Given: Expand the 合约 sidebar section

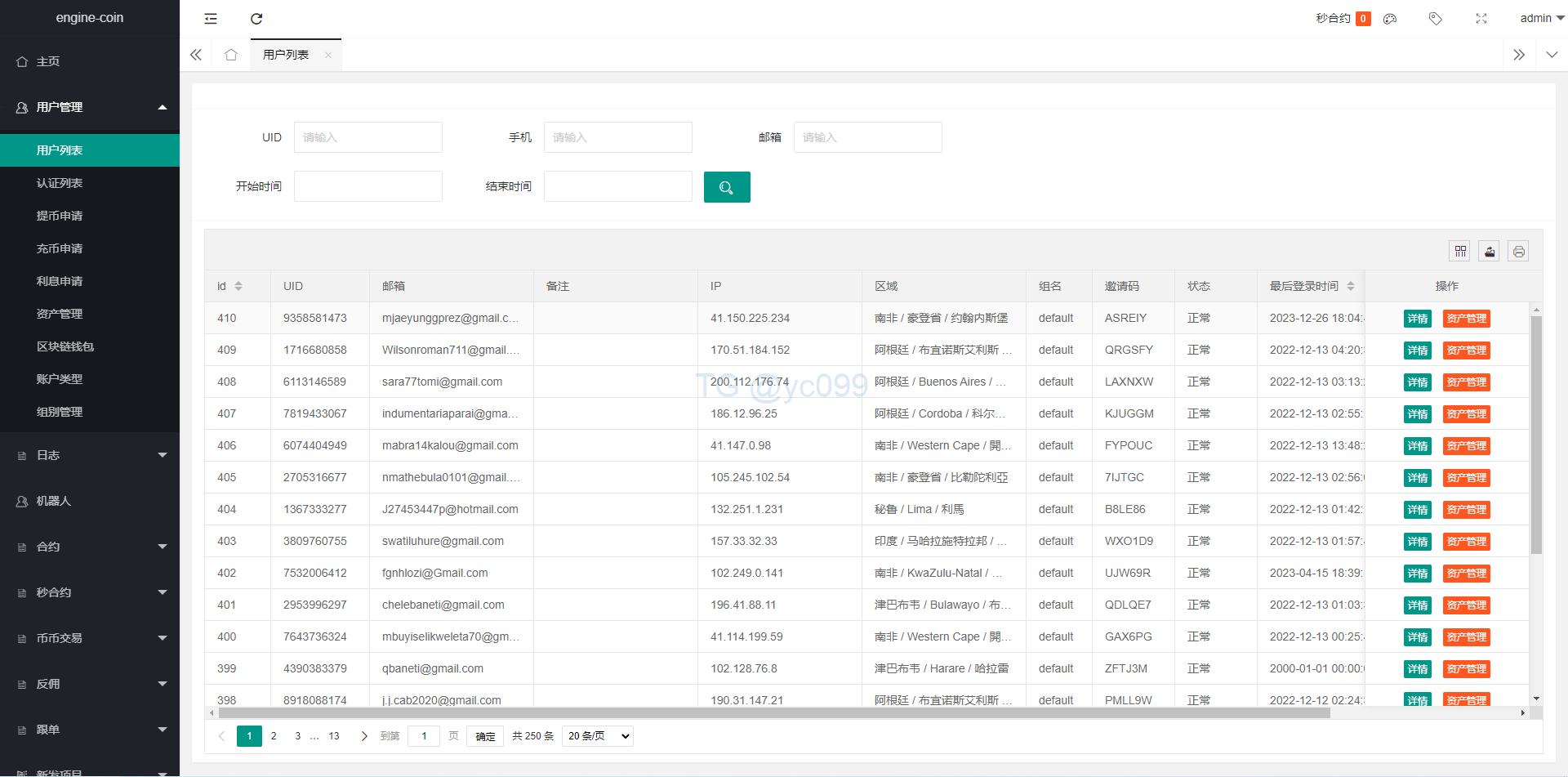Looking at the screenshot, I should pos(90,547).
